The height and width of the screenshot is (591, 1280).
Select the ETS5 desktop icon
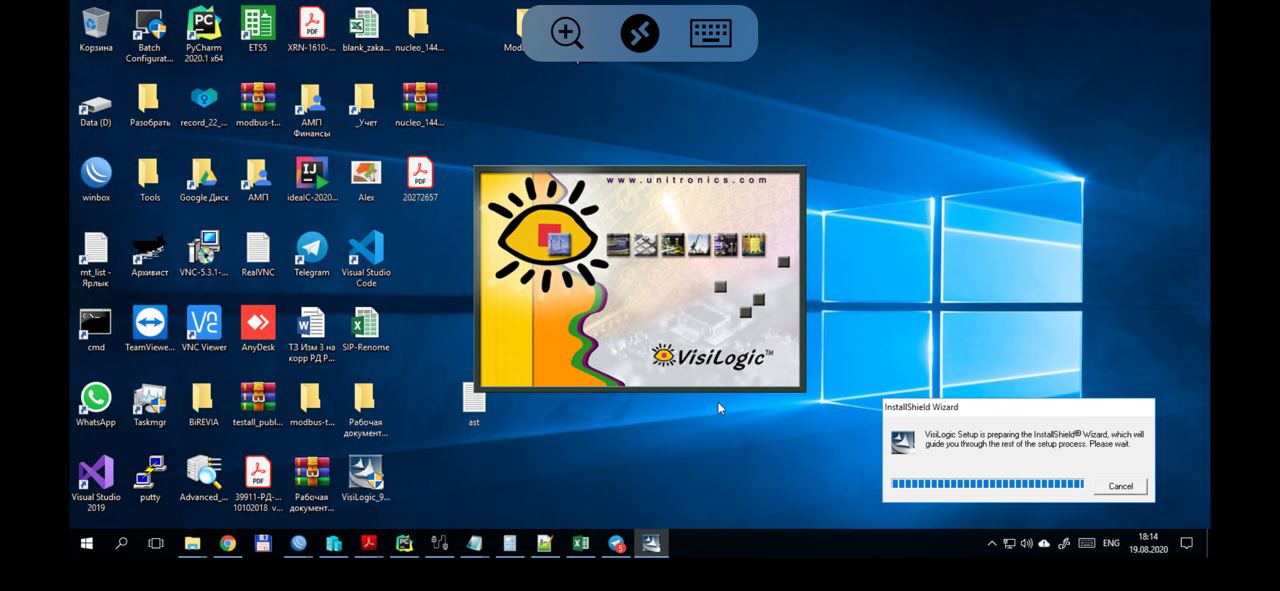click(258, 30)
